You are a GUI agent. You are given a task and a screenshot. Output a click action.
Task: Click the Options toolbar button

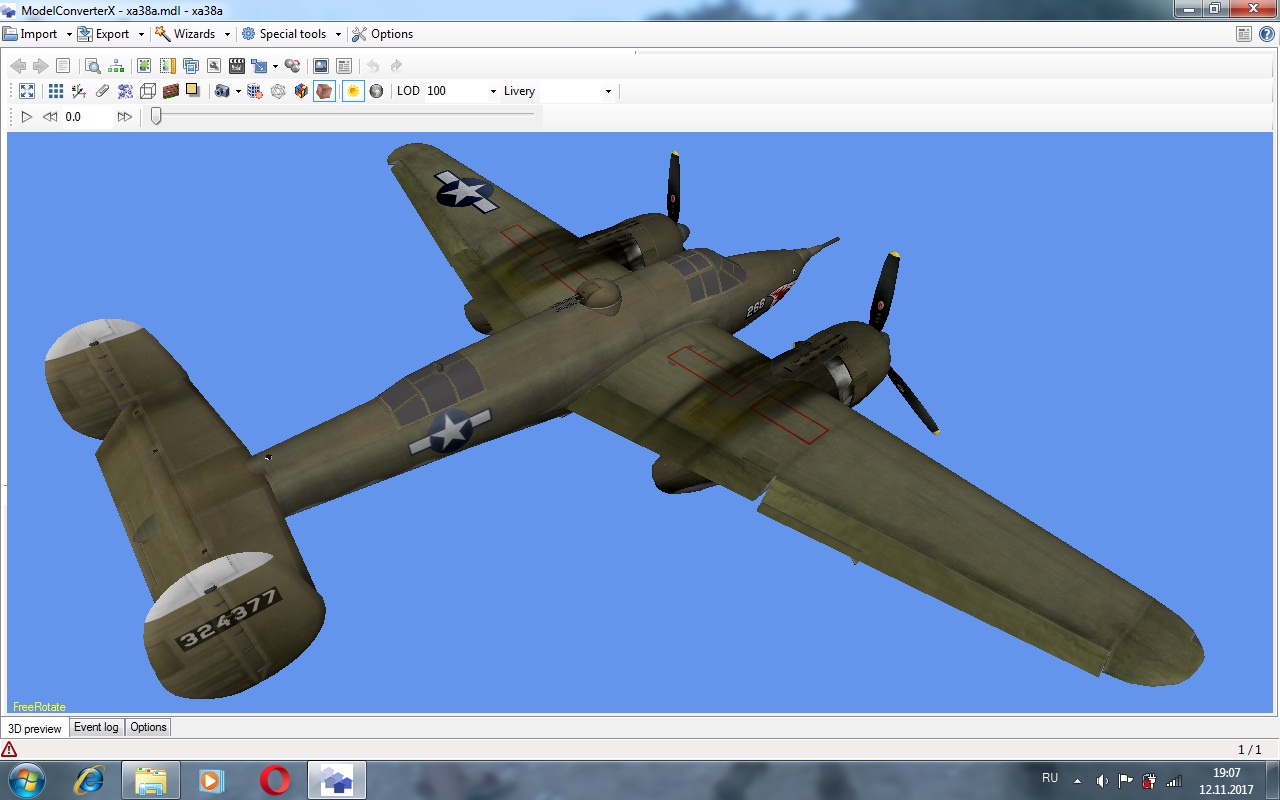coord(382,34)
